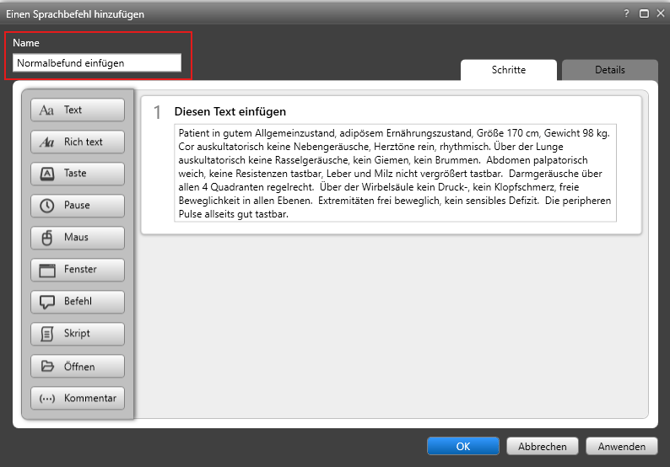Add an Öffnen file step

point(77,366)
